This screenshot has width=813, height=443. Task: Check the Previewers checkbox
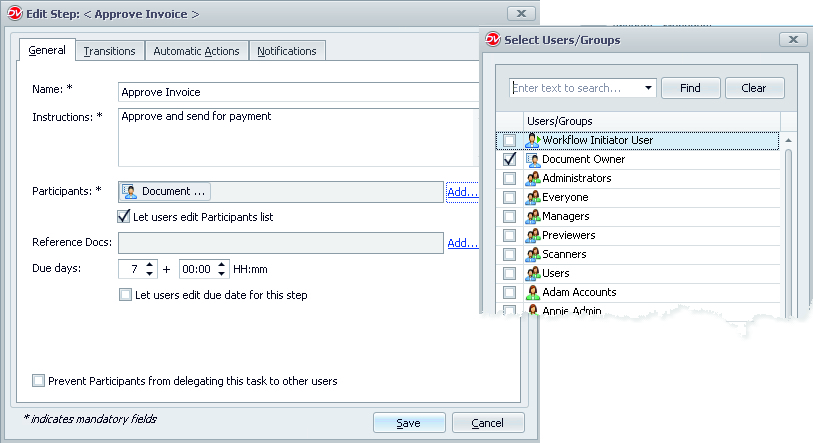(x=510, y=236)
